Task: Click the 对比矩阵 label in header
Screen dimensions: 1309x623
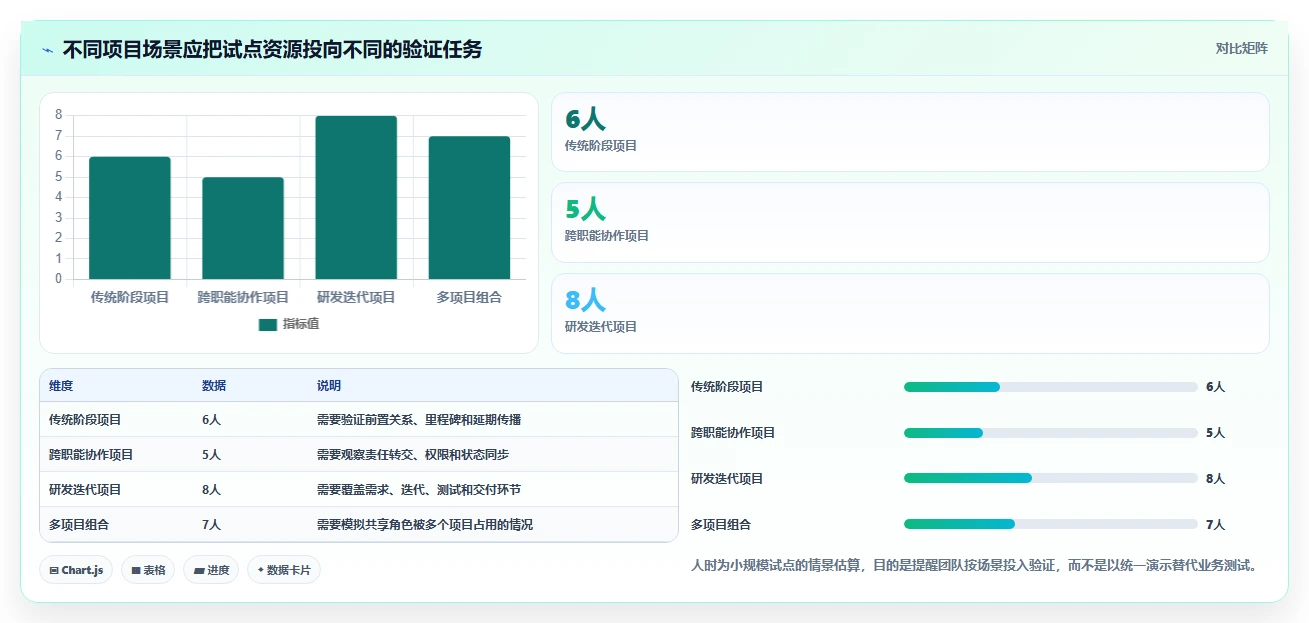Action: pos(1241,48)
